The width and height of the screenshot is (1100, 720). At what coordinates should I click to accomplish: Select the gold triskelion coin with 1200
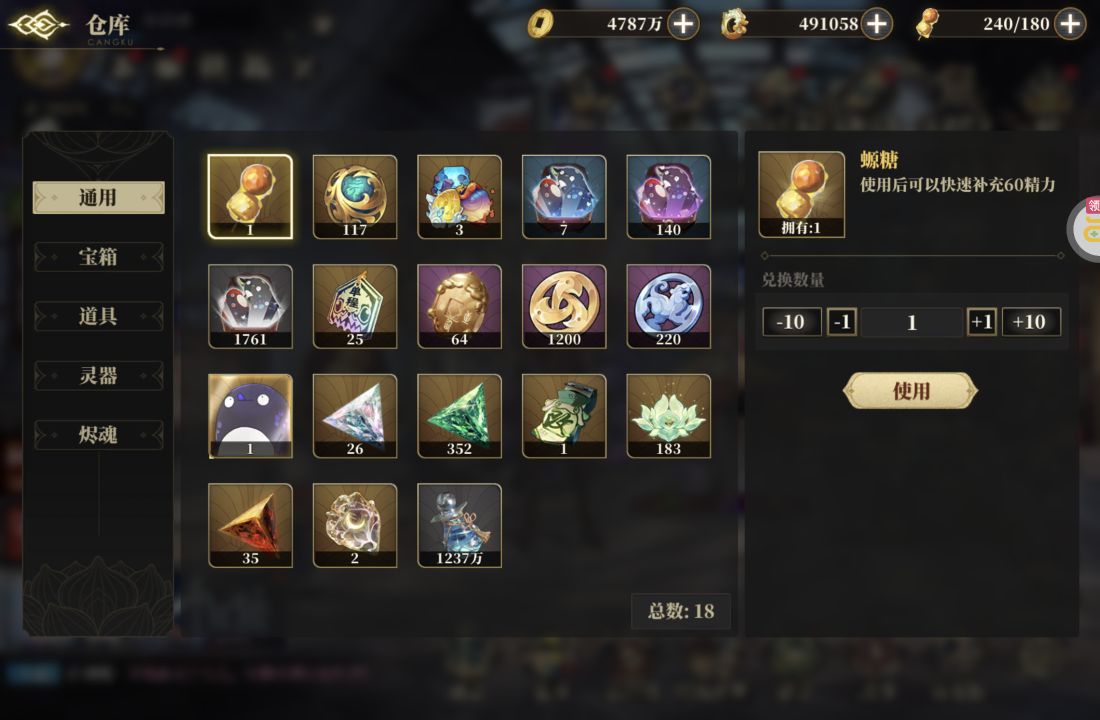point(563,306)
